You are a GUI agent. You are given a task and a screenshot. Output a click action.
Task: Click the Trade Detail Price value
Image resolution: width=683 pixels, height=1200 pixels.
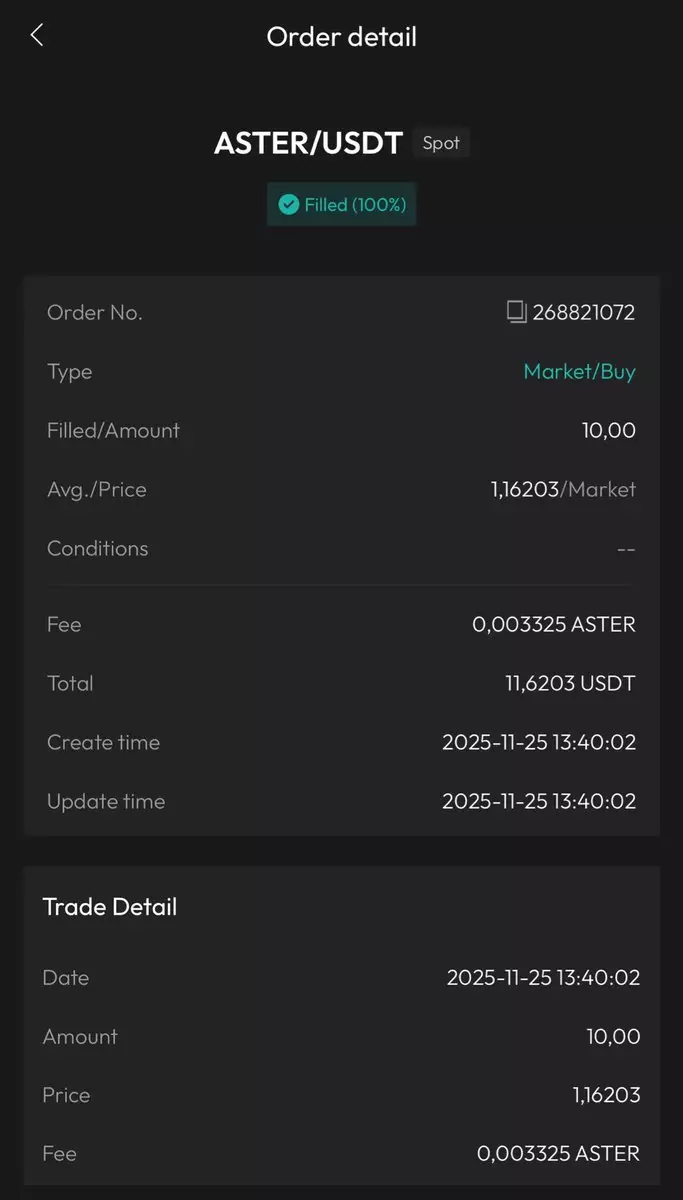click(x=606, y=1096)
